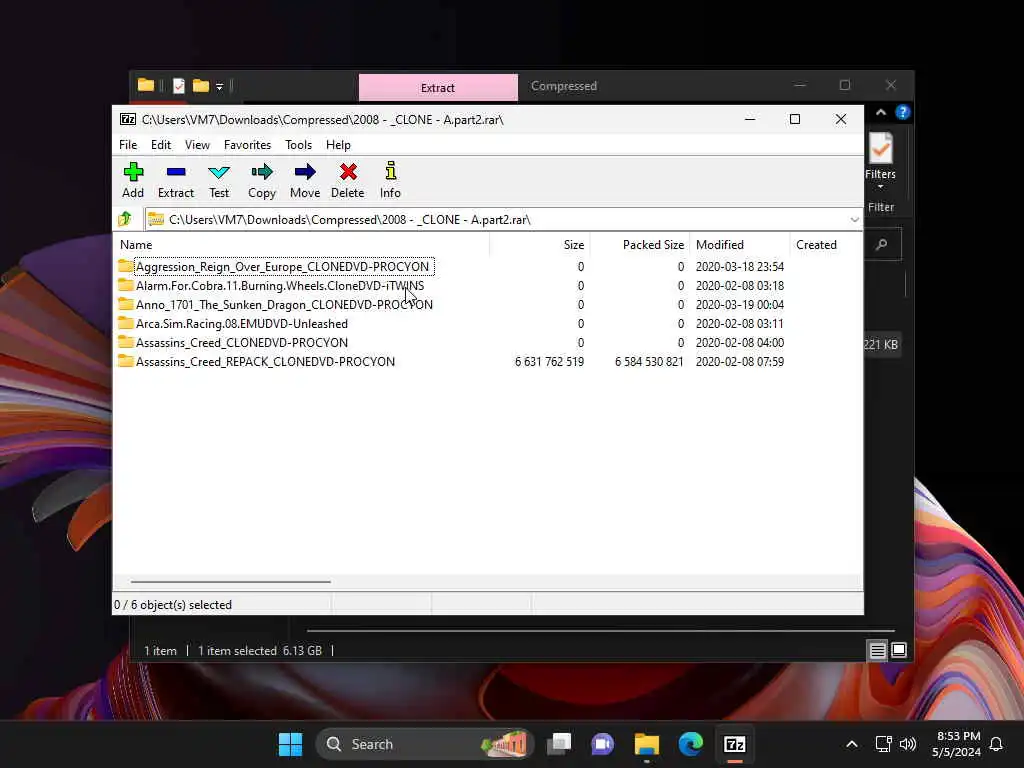Open the View menu
1024x768 pixels.
tap(197, 144)
